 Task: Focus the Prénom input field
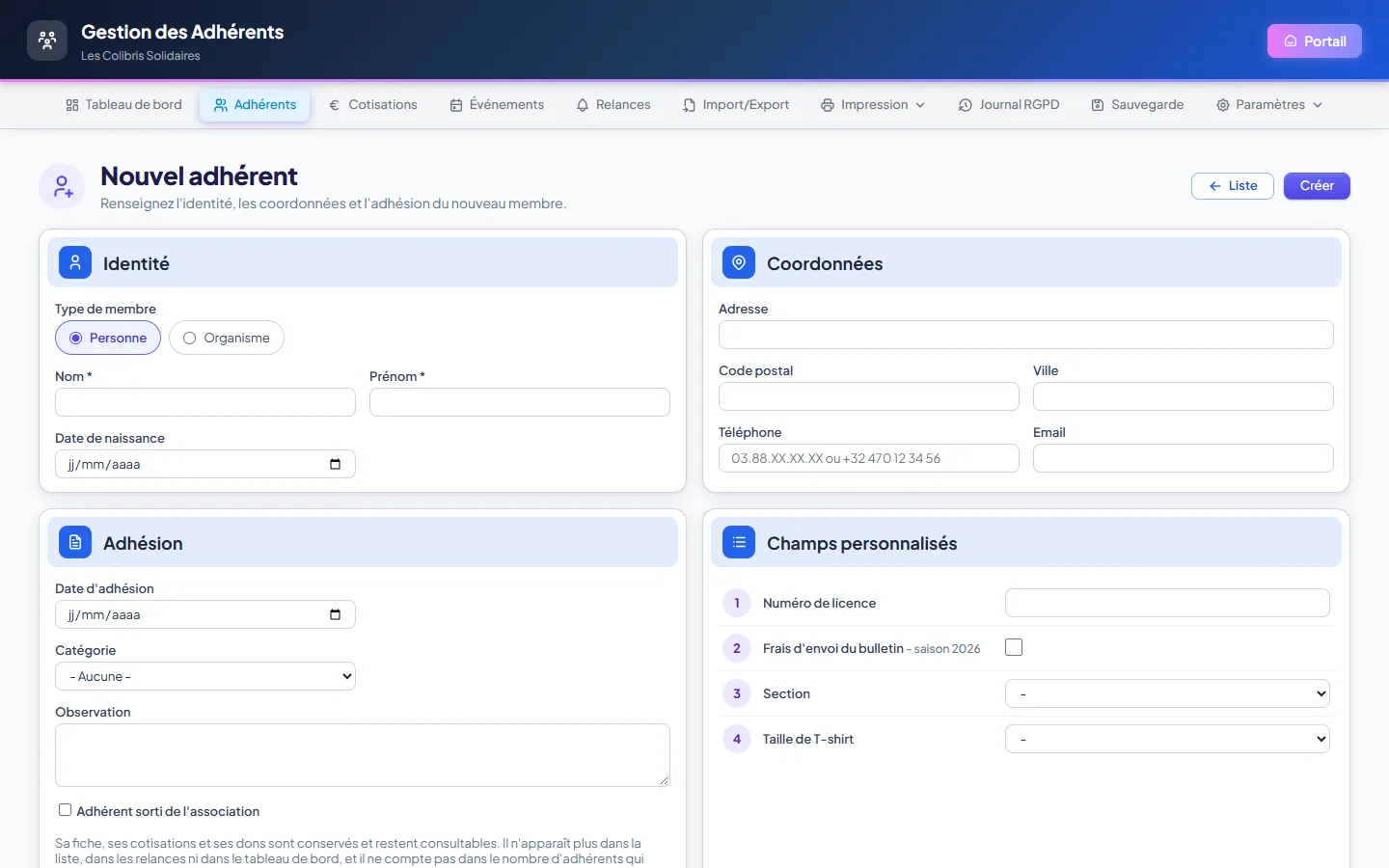point(520,402)
